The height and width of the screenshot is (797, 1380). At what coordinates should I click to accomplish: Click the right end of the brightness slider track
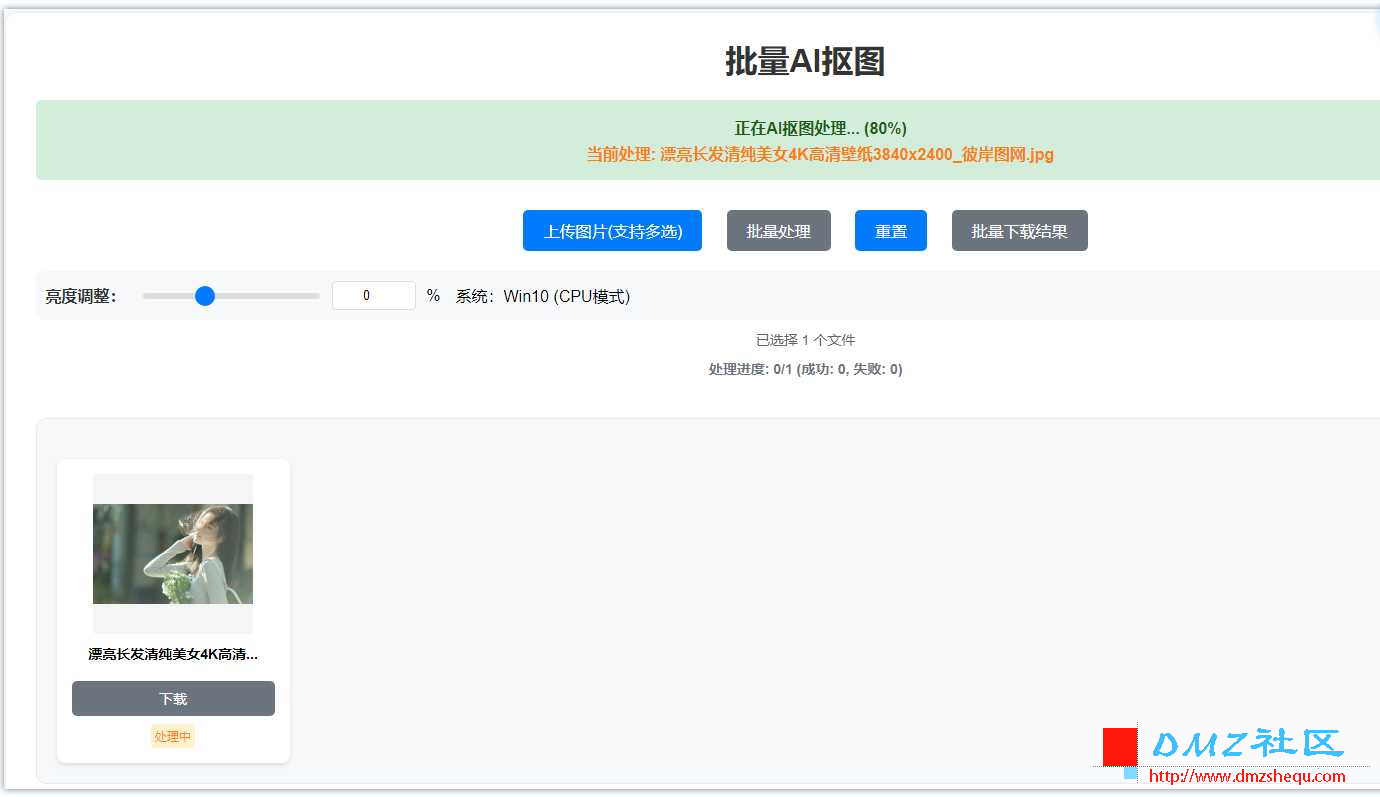[315, 296]
